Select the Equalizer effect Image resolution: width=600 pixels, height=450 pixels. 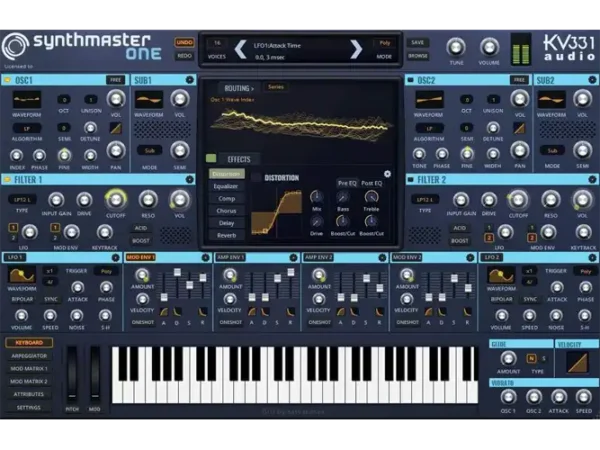pyautogui.click(x=226, y=186)
